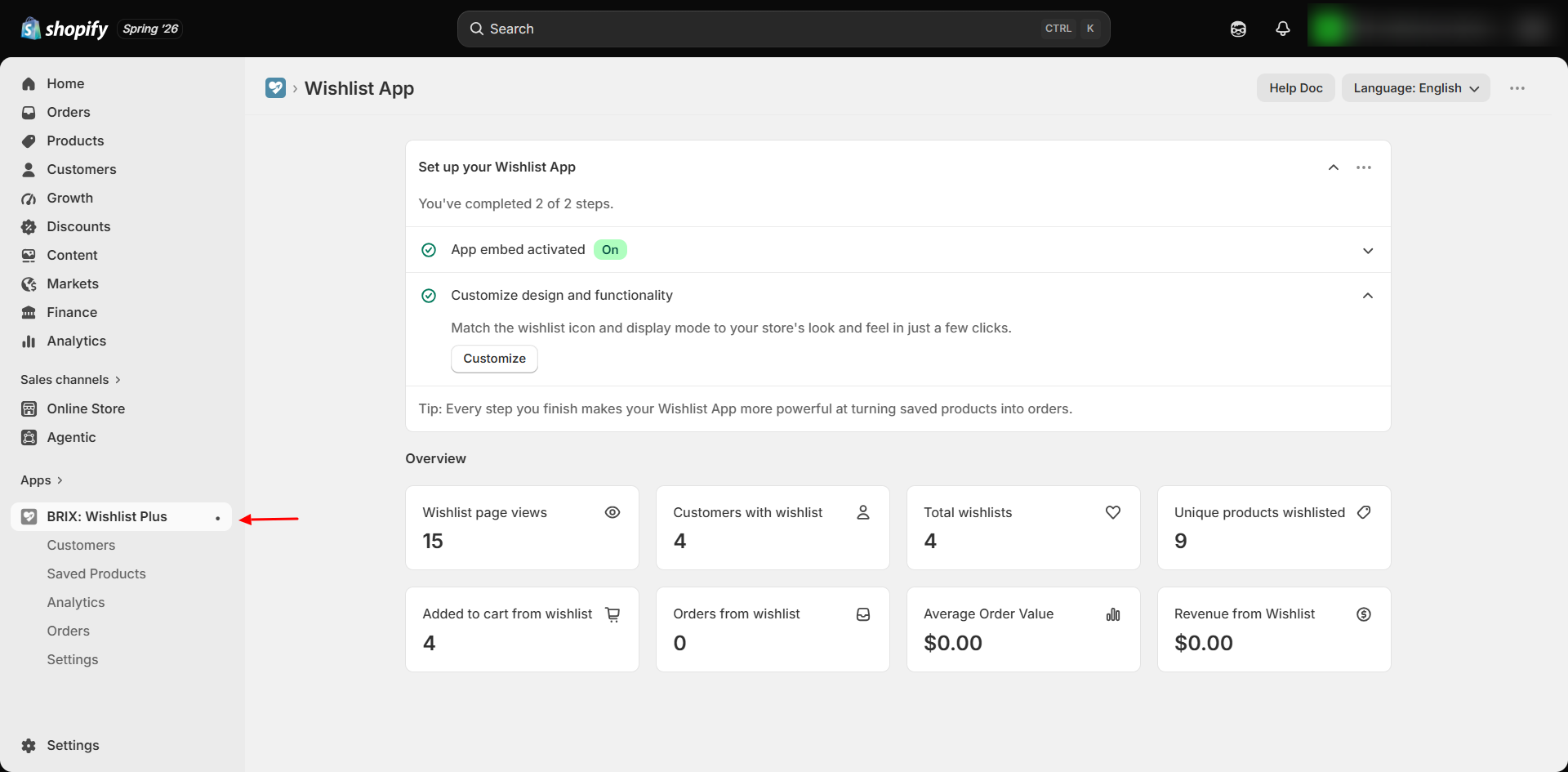
Task: Click the Home house icon
Action: click(29, 83)
